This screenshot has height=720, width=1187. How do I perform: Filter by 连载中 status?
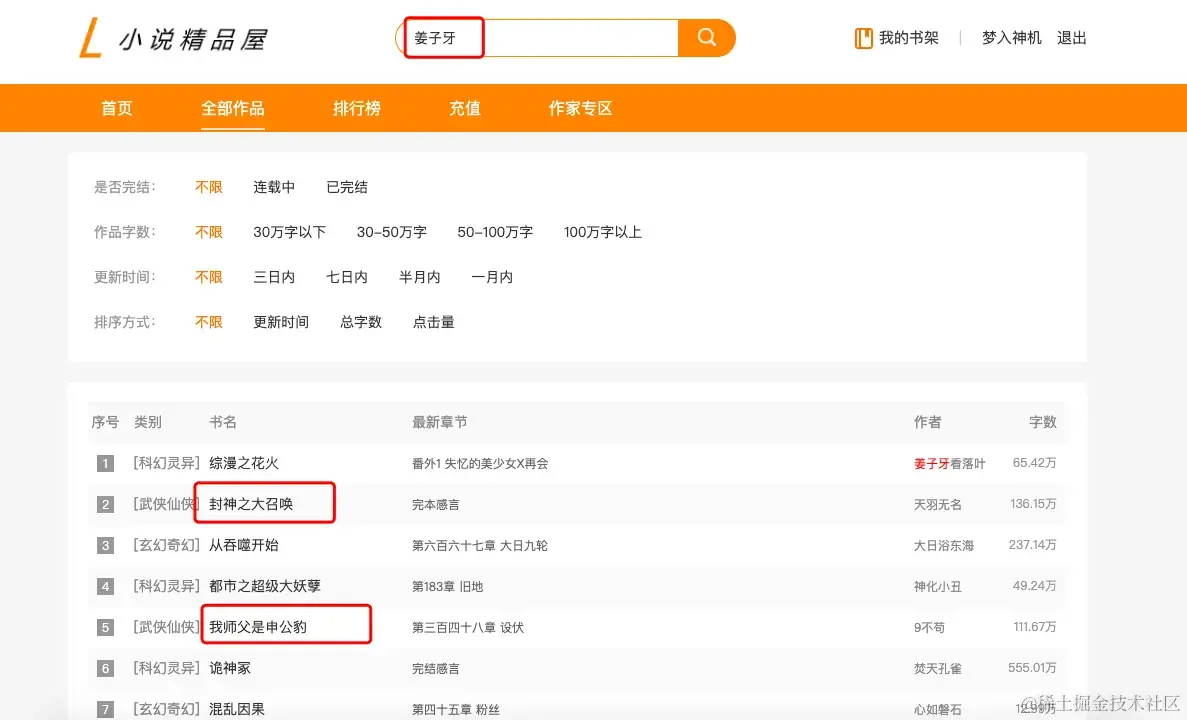click(274, 187)
